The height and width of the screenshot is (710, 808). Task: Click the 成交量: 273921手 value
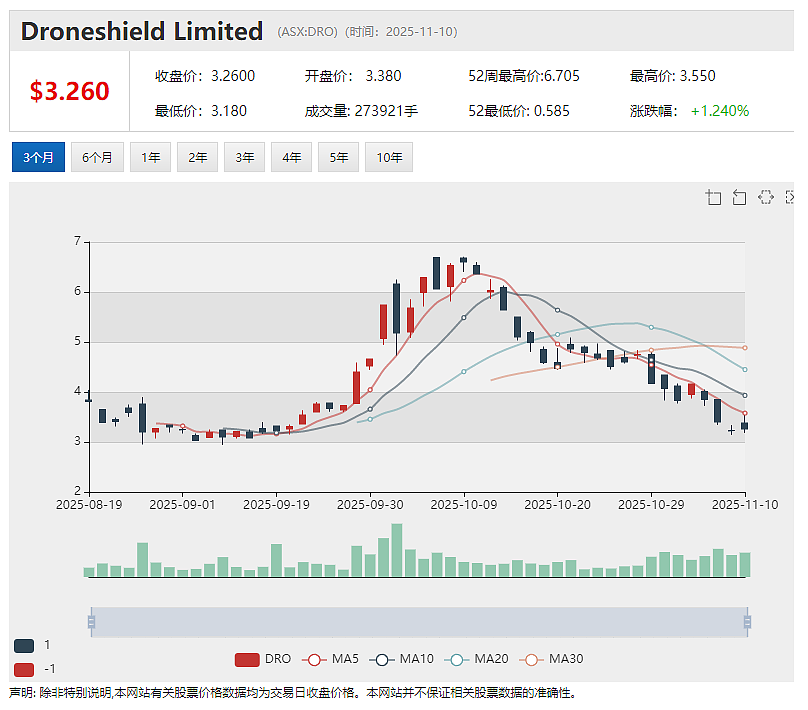coord(361,111)
